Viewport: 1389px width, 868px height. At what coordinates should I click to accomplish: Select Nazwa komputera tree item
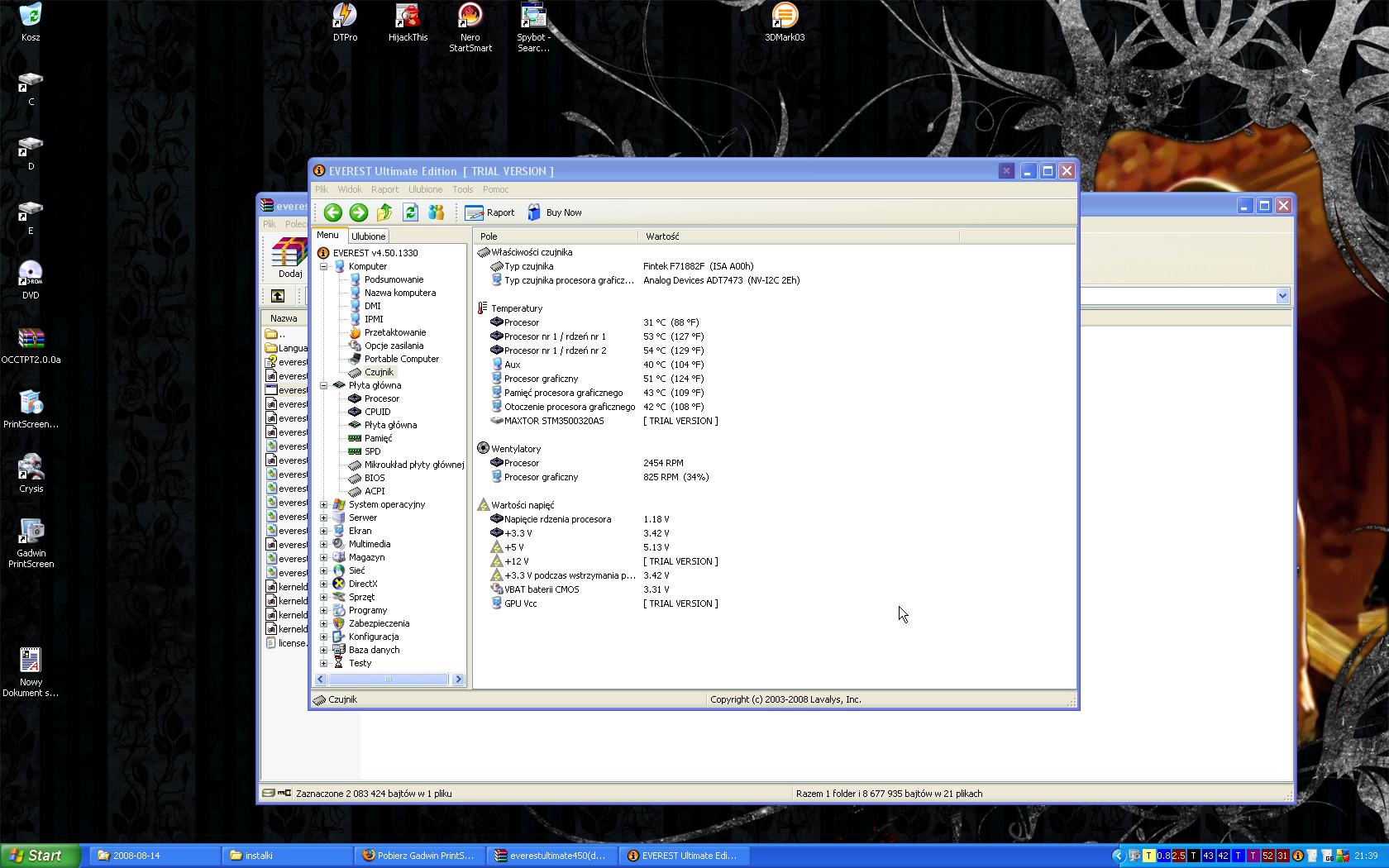(x=400, y=293)
